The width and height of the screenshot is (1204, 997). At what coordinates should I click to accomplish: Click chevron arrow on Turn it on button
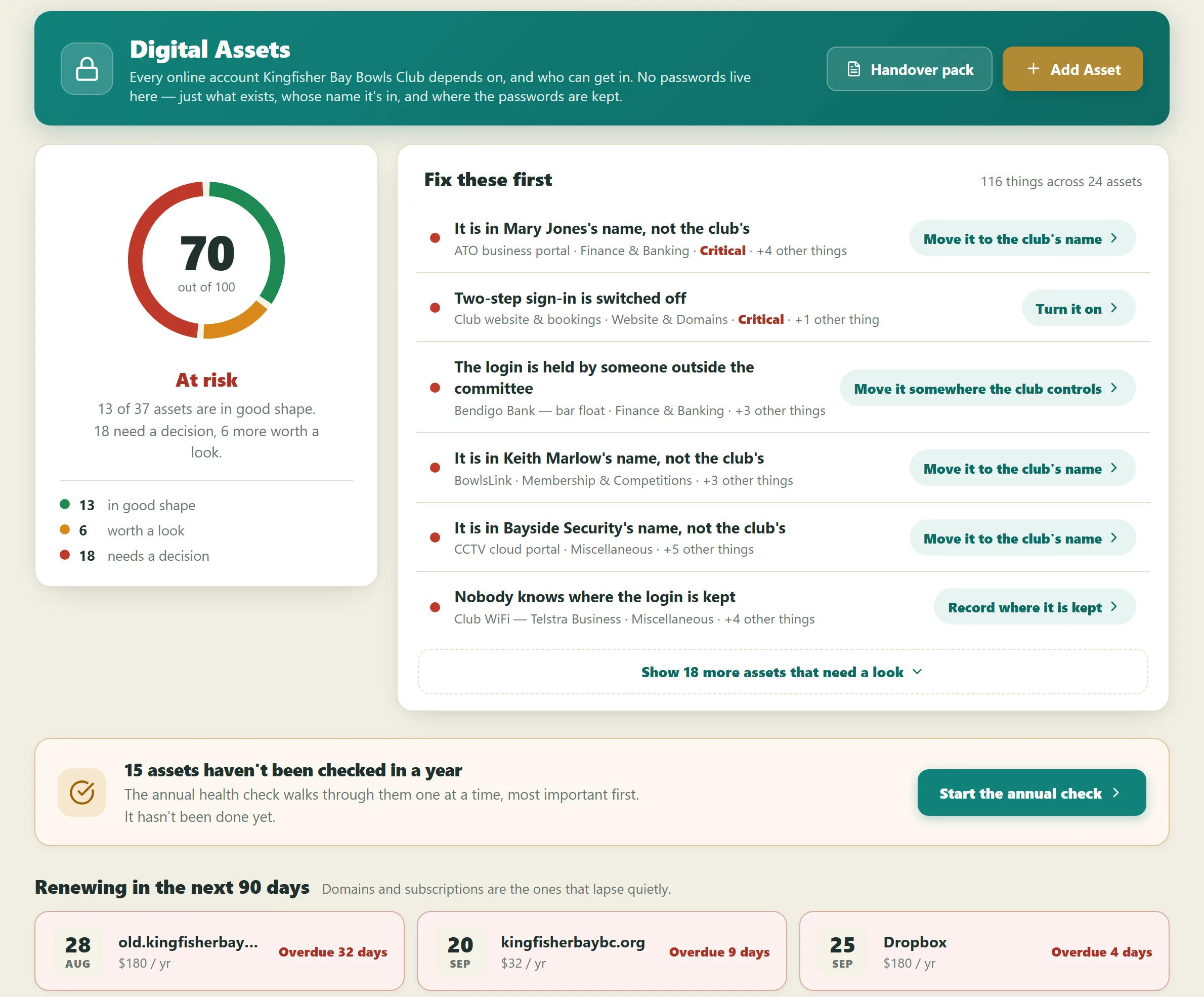coord(1114,308)
